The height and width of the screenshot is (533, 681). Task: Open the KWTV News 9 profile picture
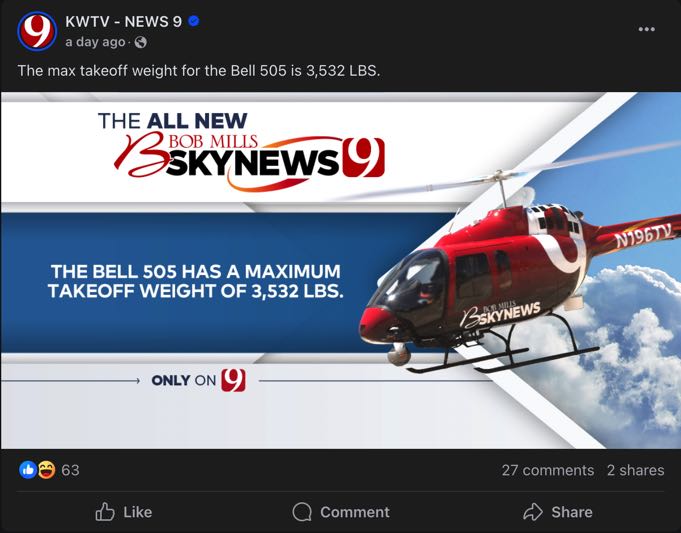pyautogui.click(x=37, y=31)
